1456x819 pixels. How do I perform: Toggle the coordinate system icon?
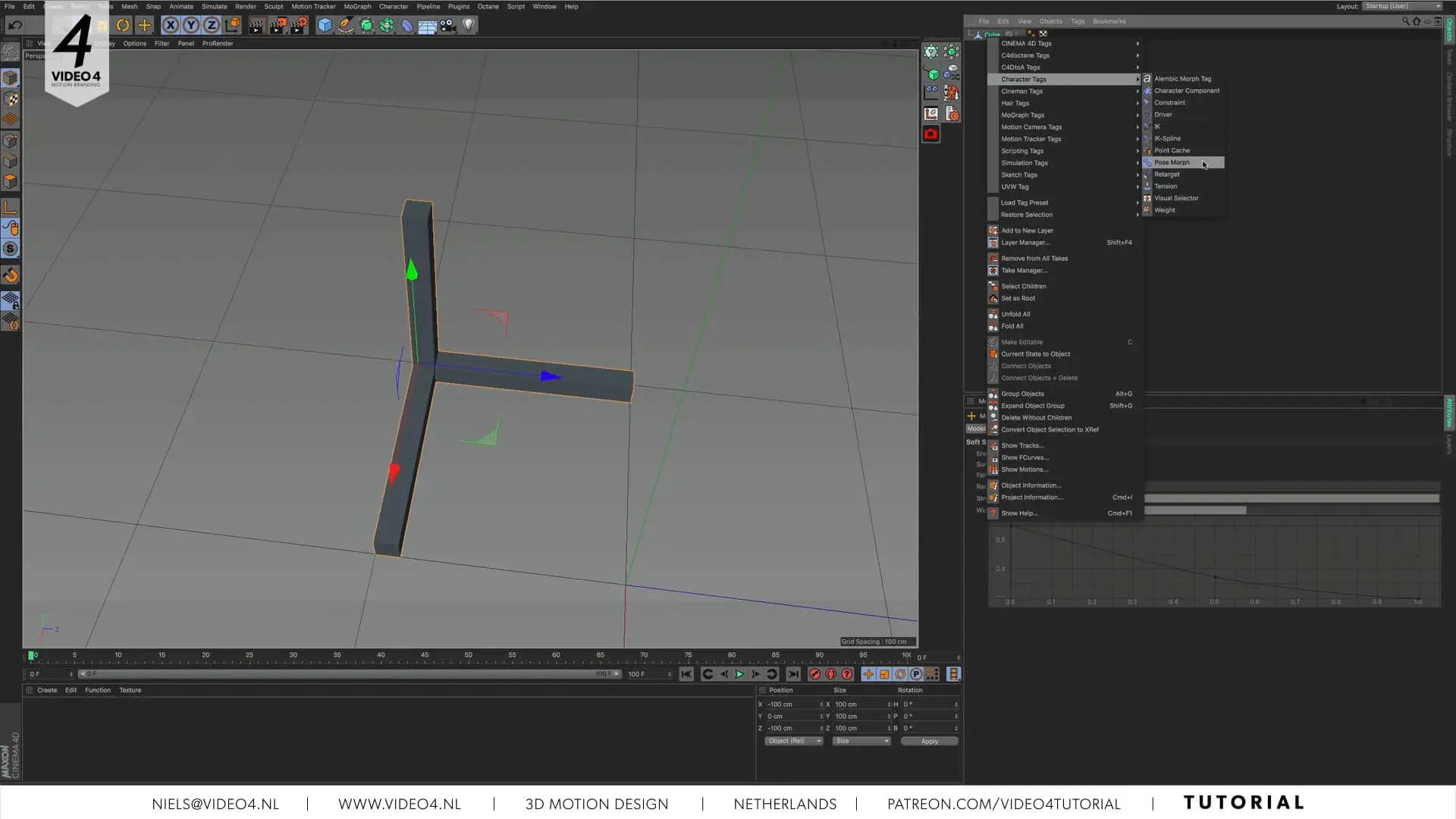(233, 25)
